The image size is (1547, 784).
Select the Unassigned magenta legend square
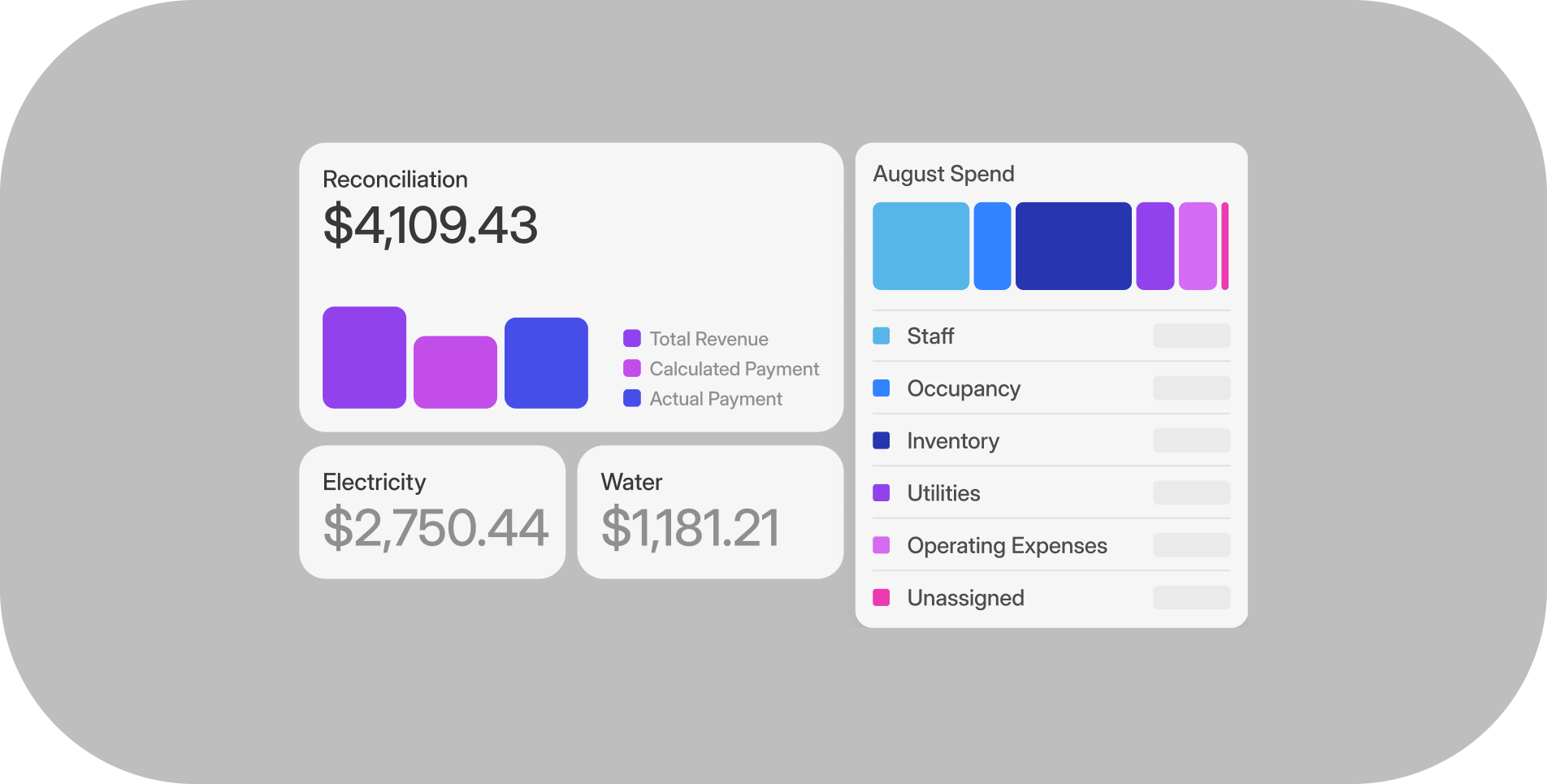coord(881,597)
